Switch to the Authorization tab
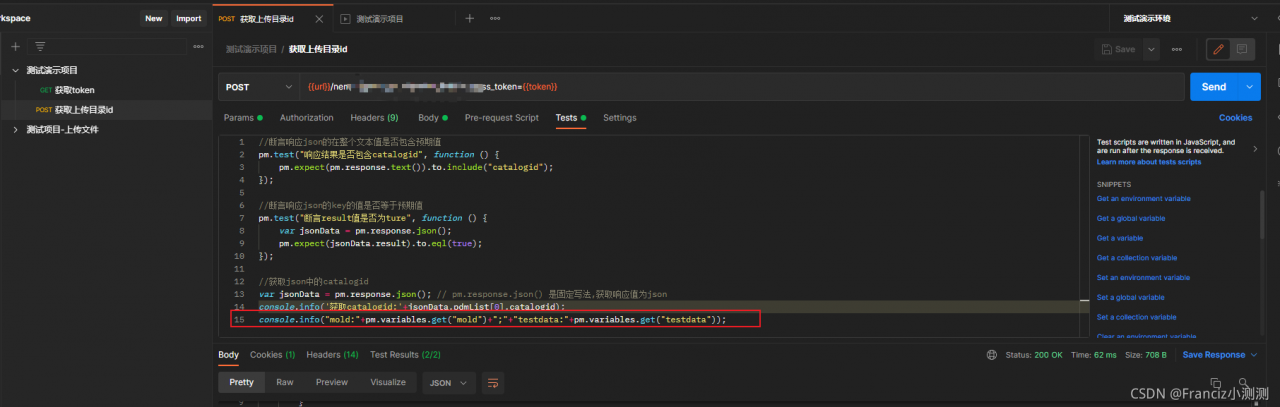 307,118
